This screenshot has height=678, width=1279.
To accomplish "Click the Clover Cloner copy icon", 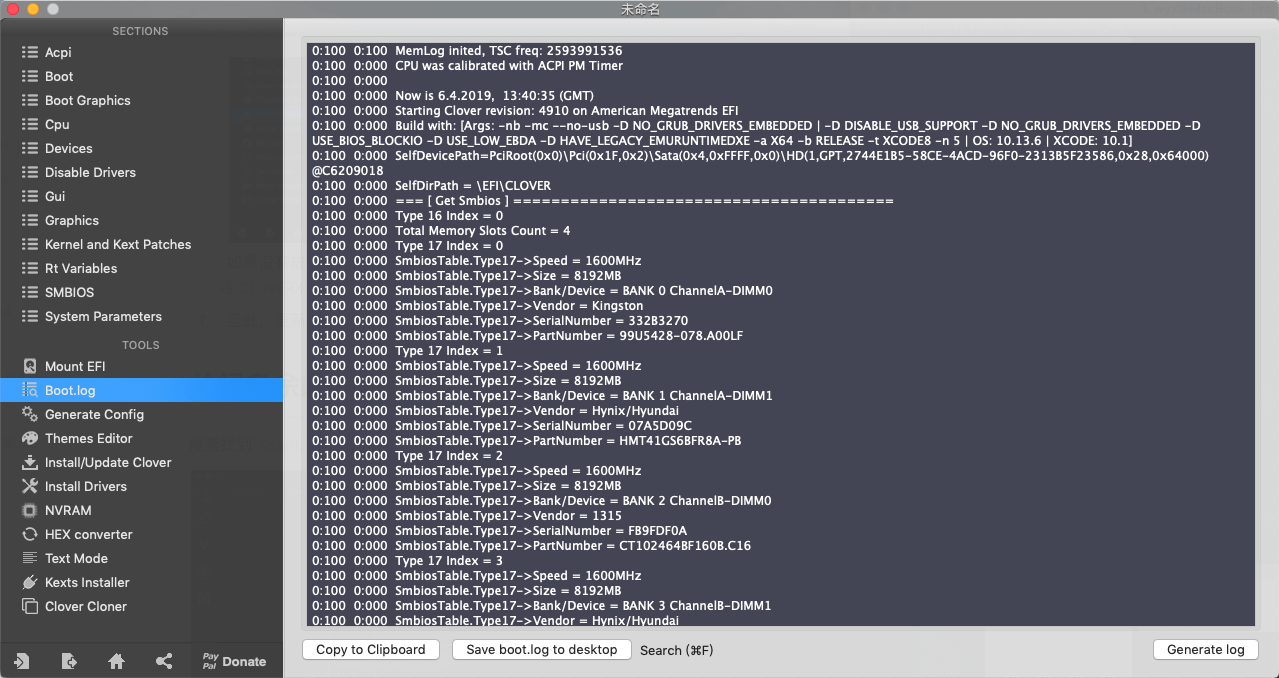I will (x=29, y=606).
